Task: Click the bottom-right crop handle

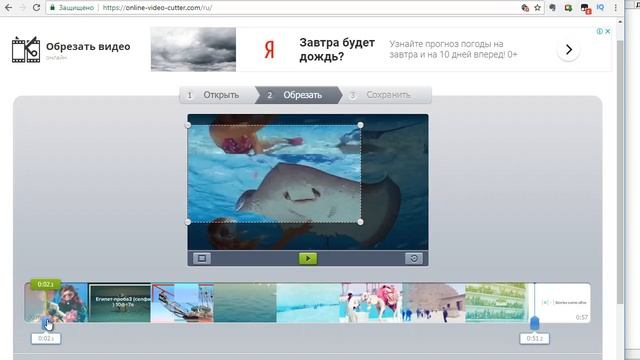Action: [360, 222]
